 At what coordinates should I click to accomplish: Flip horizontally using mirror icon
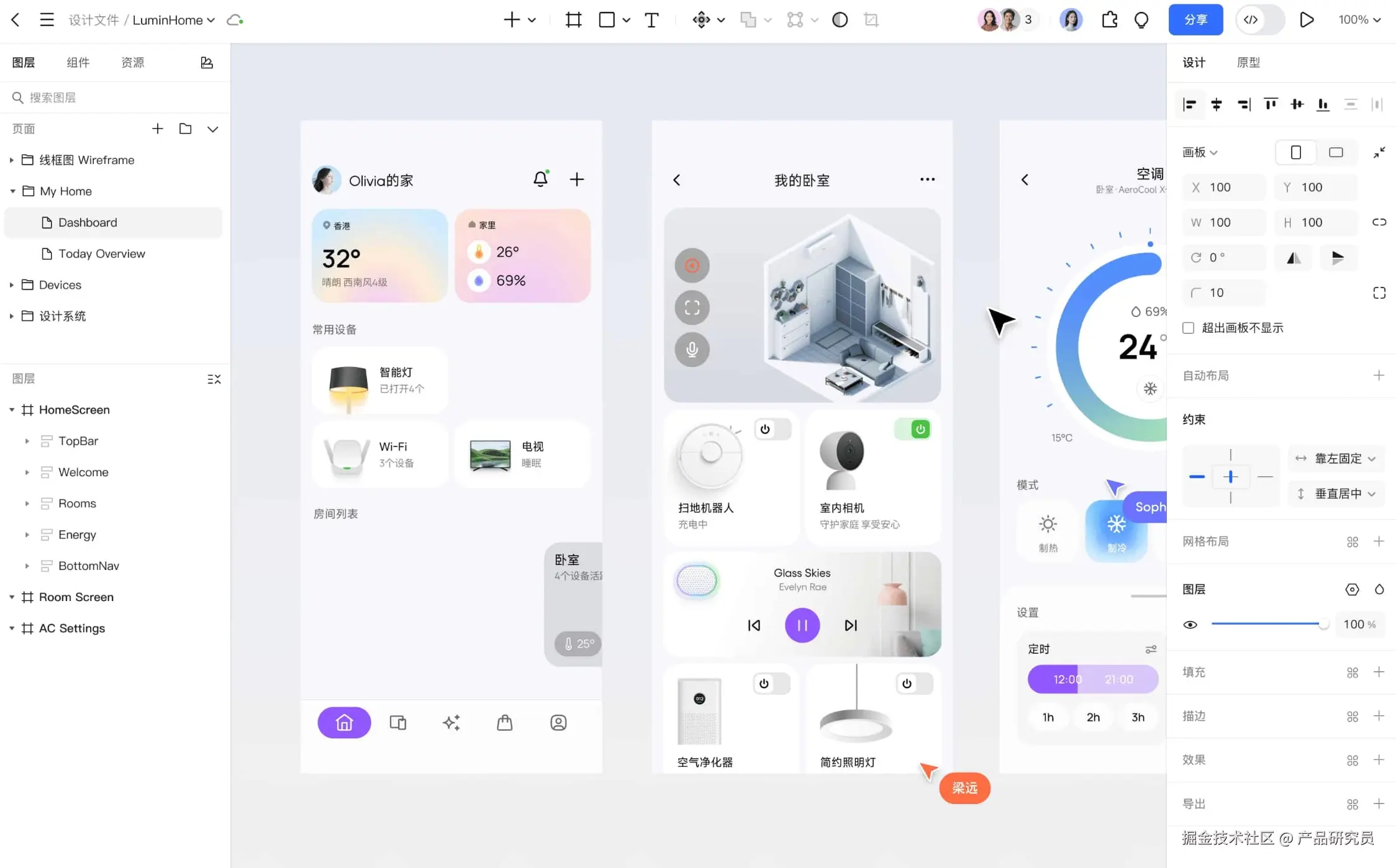tap(1294, 258)
